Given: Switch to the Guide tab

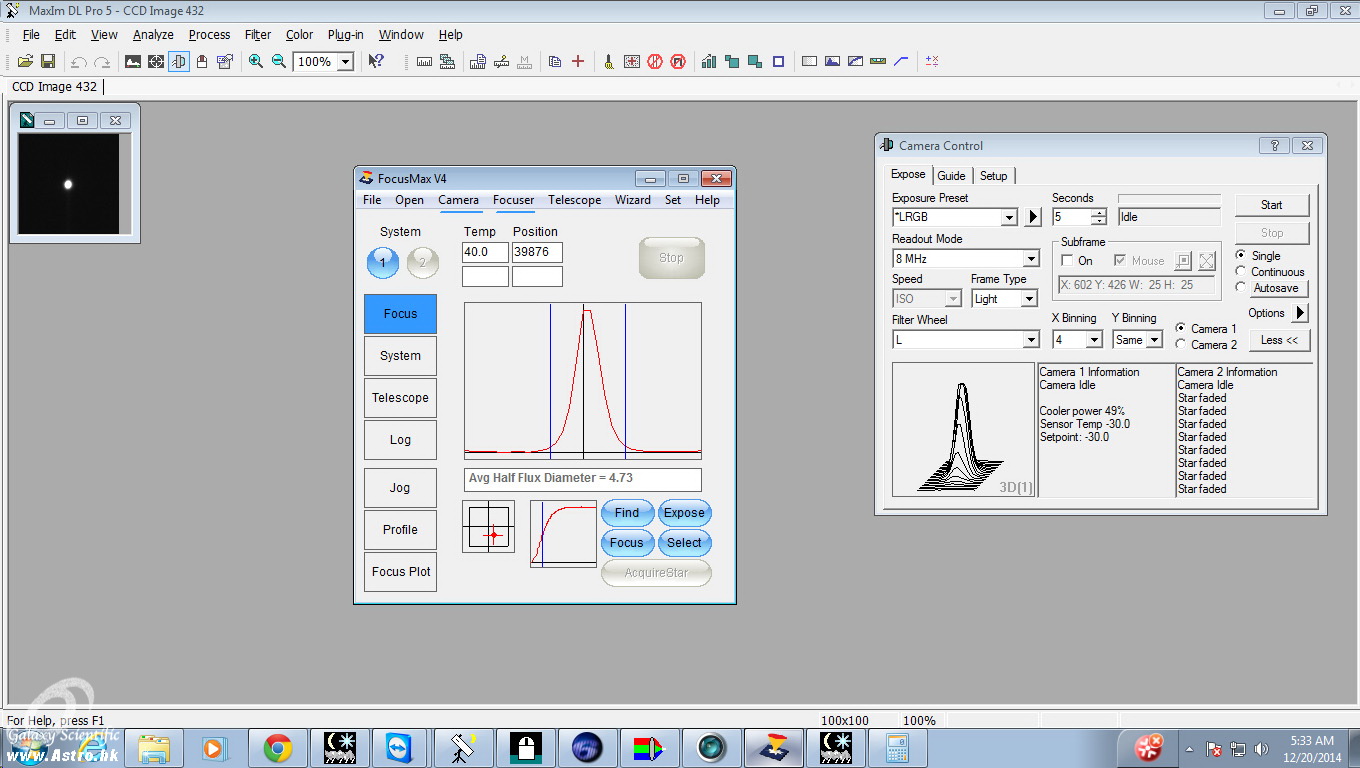Looking at the screenshot, I should (x=951, y=176).
